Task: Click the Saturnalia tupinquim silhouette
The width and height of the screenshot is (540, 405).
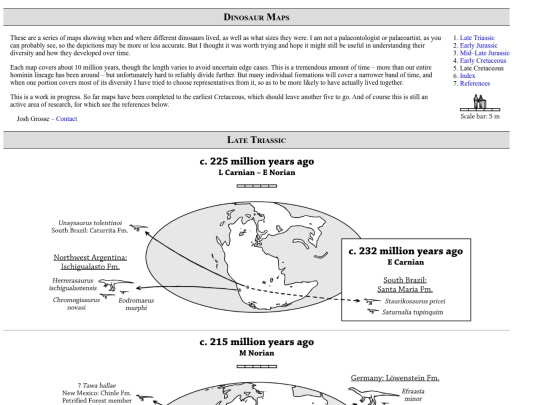Action: coord(373,311)
